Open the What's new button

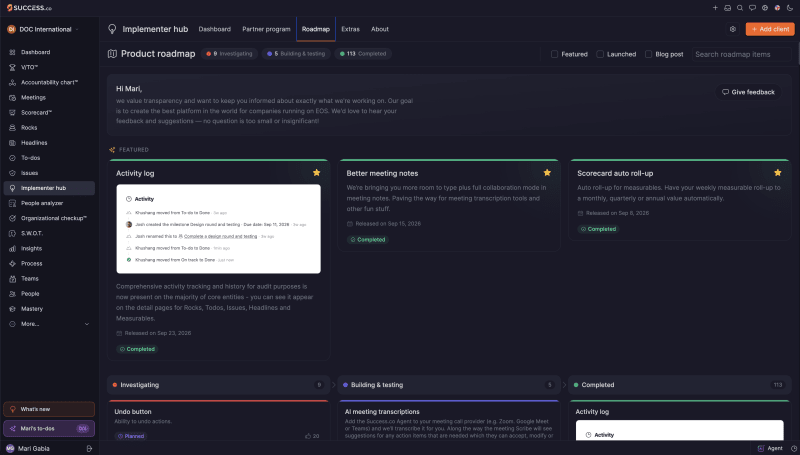49,409
